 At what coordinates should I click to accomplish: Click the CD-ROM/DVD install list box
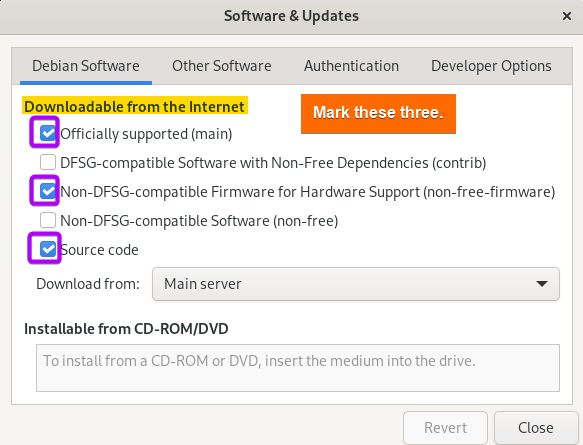[x=298, y=368]
